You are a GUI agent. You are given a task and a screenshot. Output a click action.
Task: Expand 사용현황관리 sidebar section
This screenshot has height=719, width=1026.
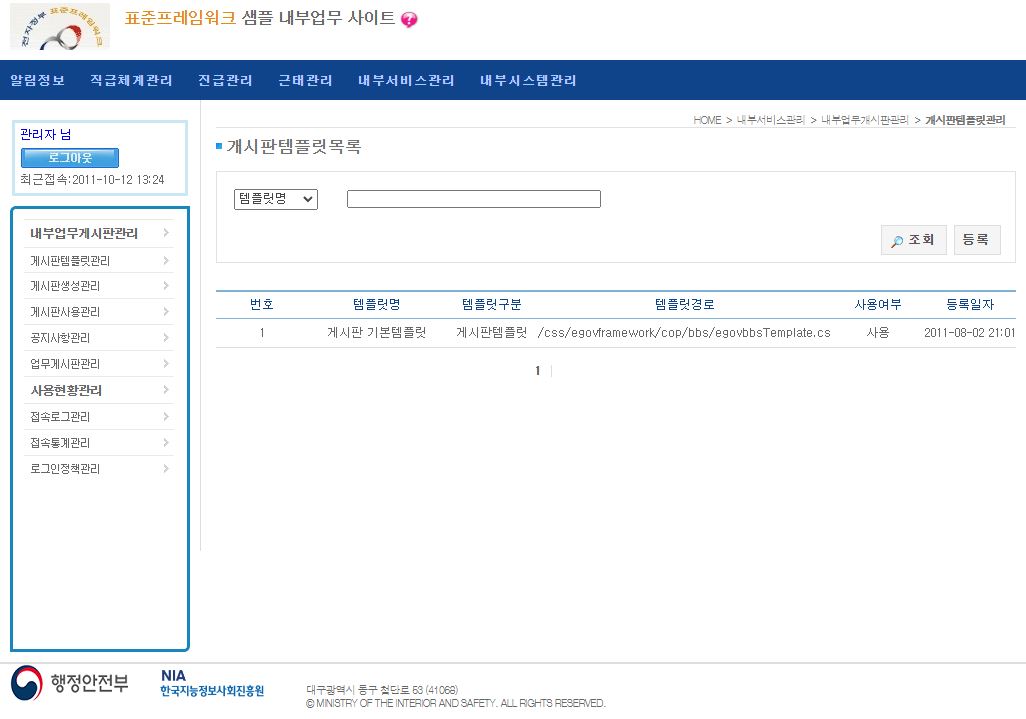click(66, 391)
